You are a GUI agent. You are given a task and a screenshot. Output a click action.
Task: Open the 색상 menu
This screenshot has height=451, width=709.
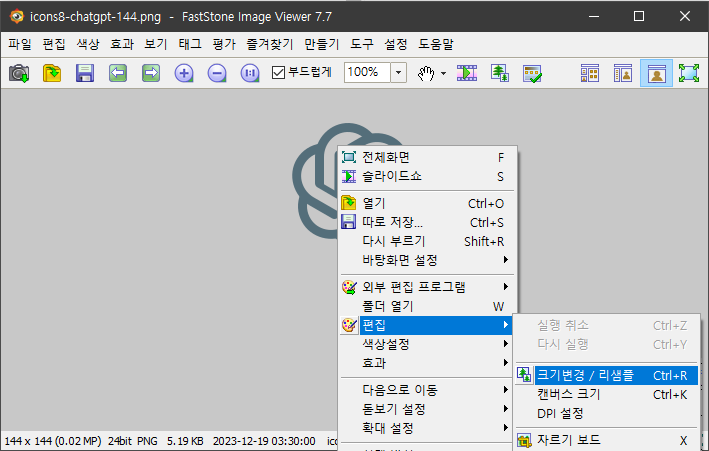[x=88, y=44]
